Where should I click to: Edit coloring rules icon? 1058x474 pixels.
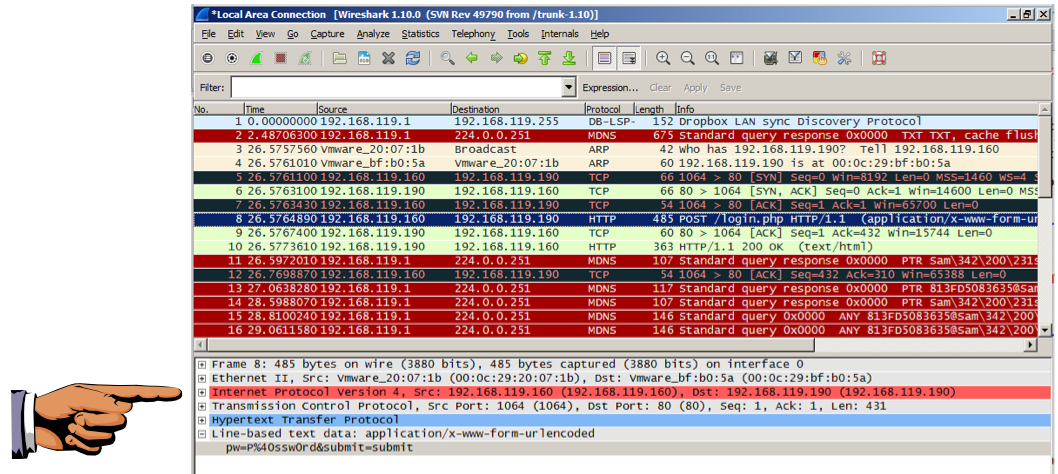tap(820, 59)
